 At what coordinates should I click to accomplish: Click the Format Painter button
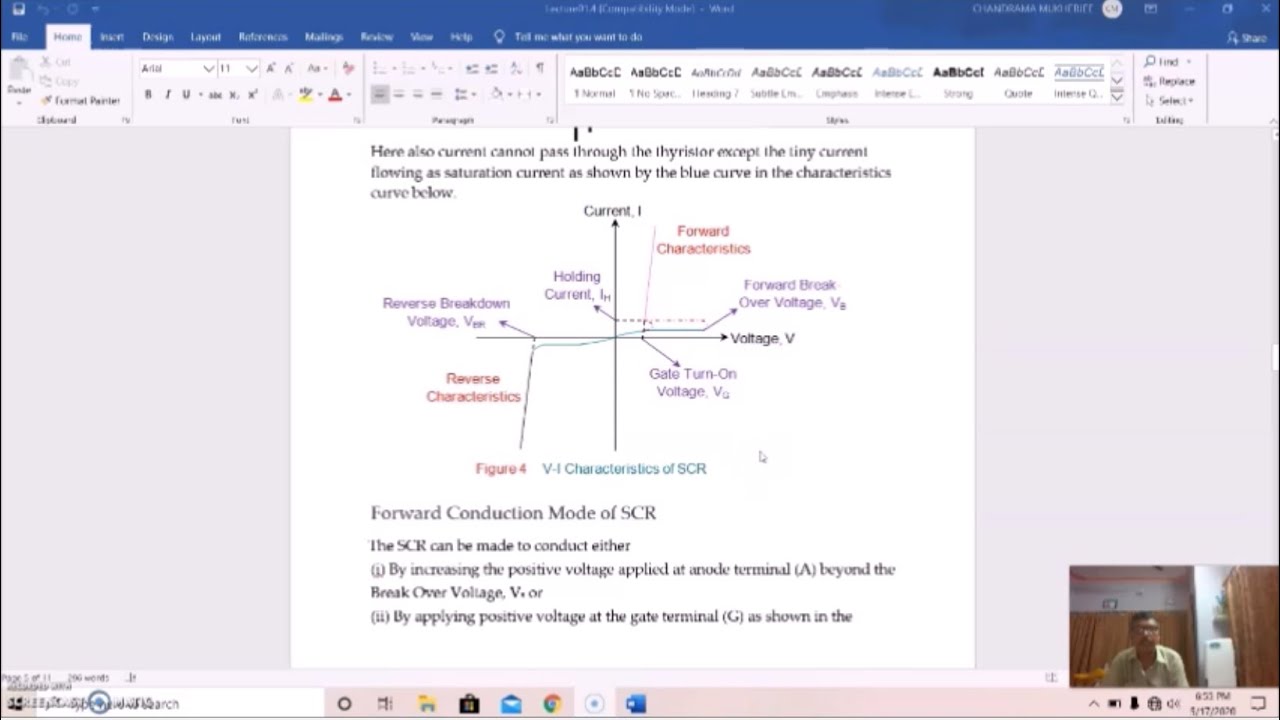[80, 101]
